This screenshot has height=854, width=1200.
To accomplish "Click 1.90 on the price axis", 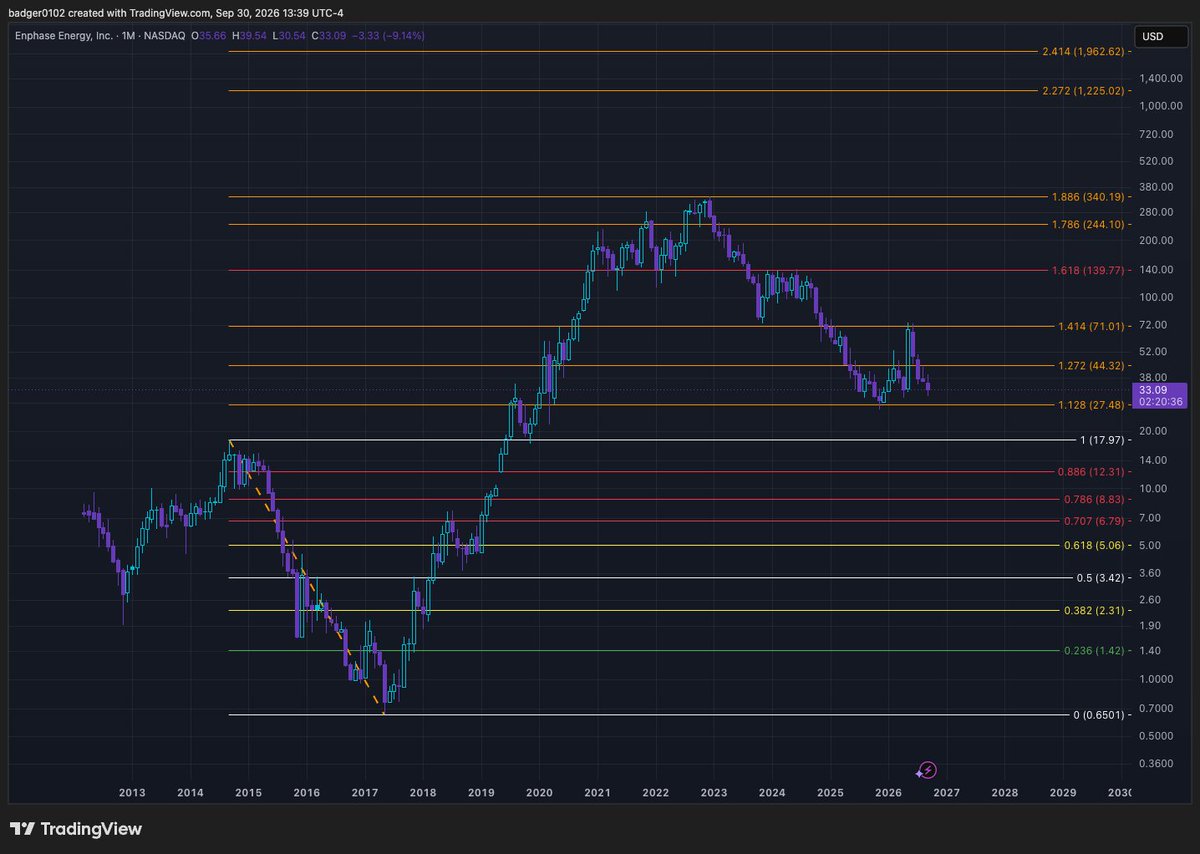I will point(1151,626).
